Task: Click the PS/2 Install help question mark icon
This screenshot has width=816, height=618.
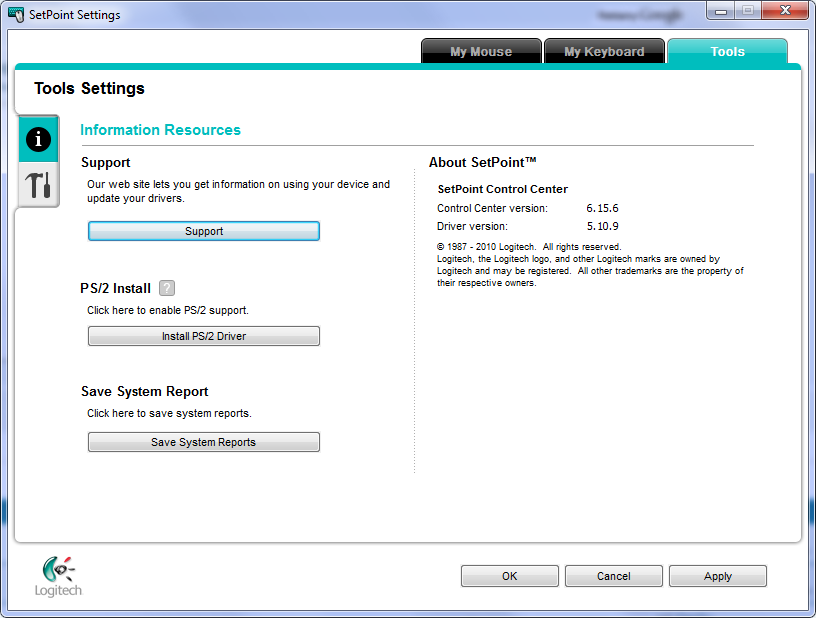Action: pyautogui.click(x=167, y=288)
